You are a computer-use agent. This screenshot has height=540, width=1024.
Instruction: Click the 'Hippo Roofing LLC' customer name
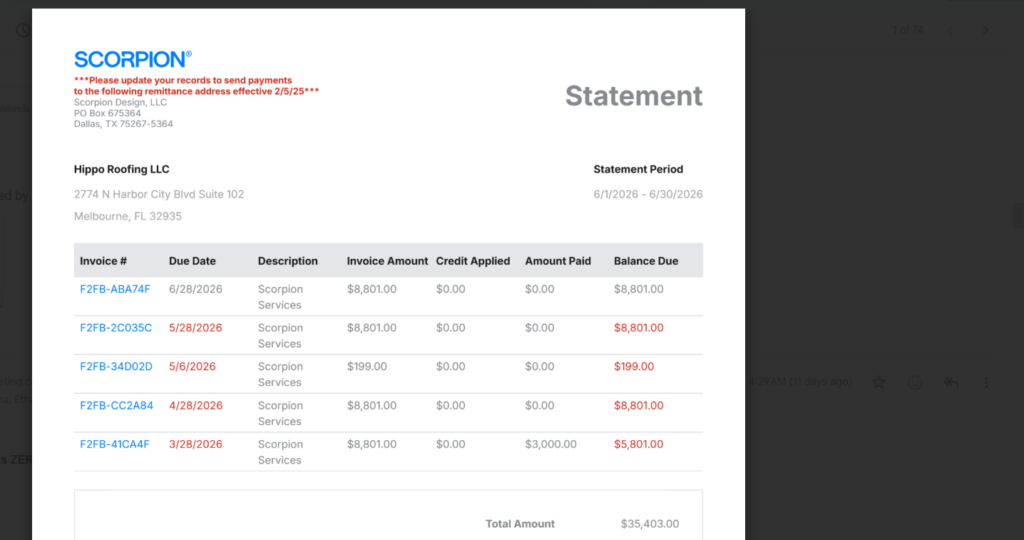pyautogui.click(x=121, y=169)
